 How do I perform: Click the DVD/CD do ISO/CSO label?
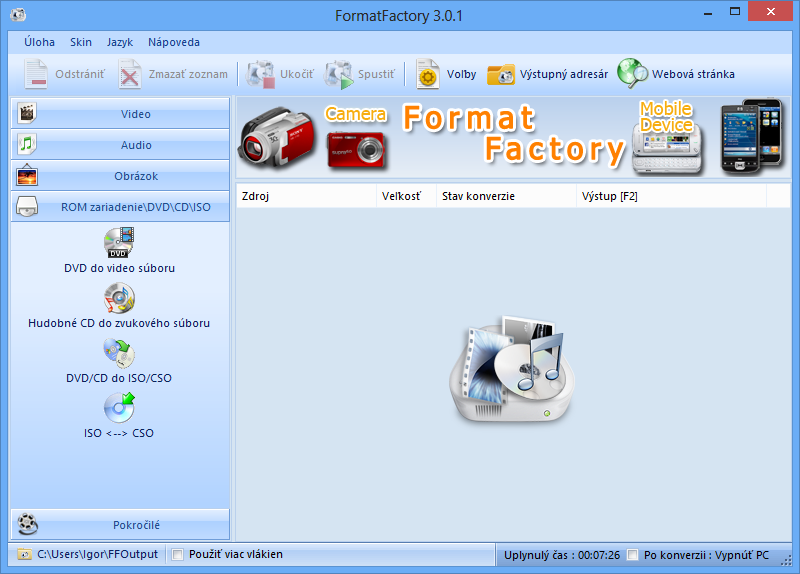tap(119, 378)
